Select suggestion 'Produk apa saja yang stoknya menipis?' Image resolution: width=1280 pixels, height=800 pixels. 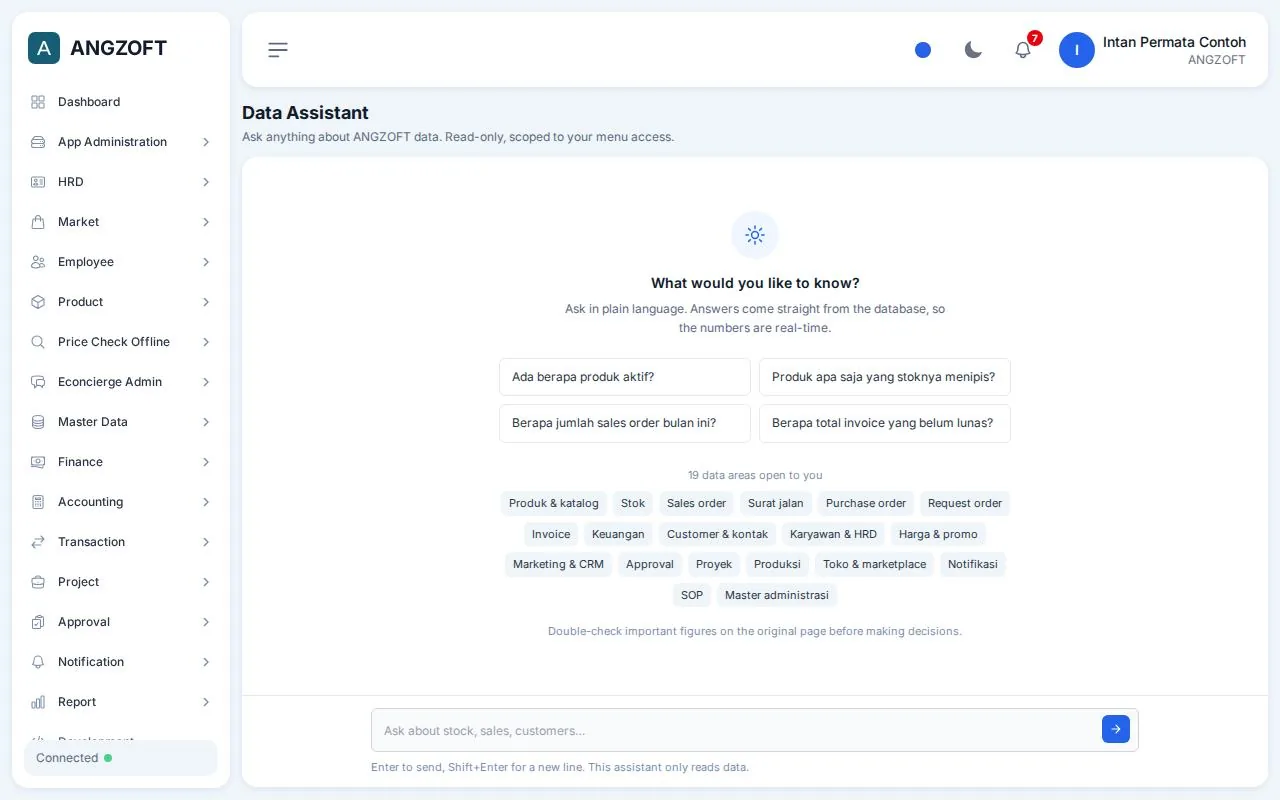(885, 377)
